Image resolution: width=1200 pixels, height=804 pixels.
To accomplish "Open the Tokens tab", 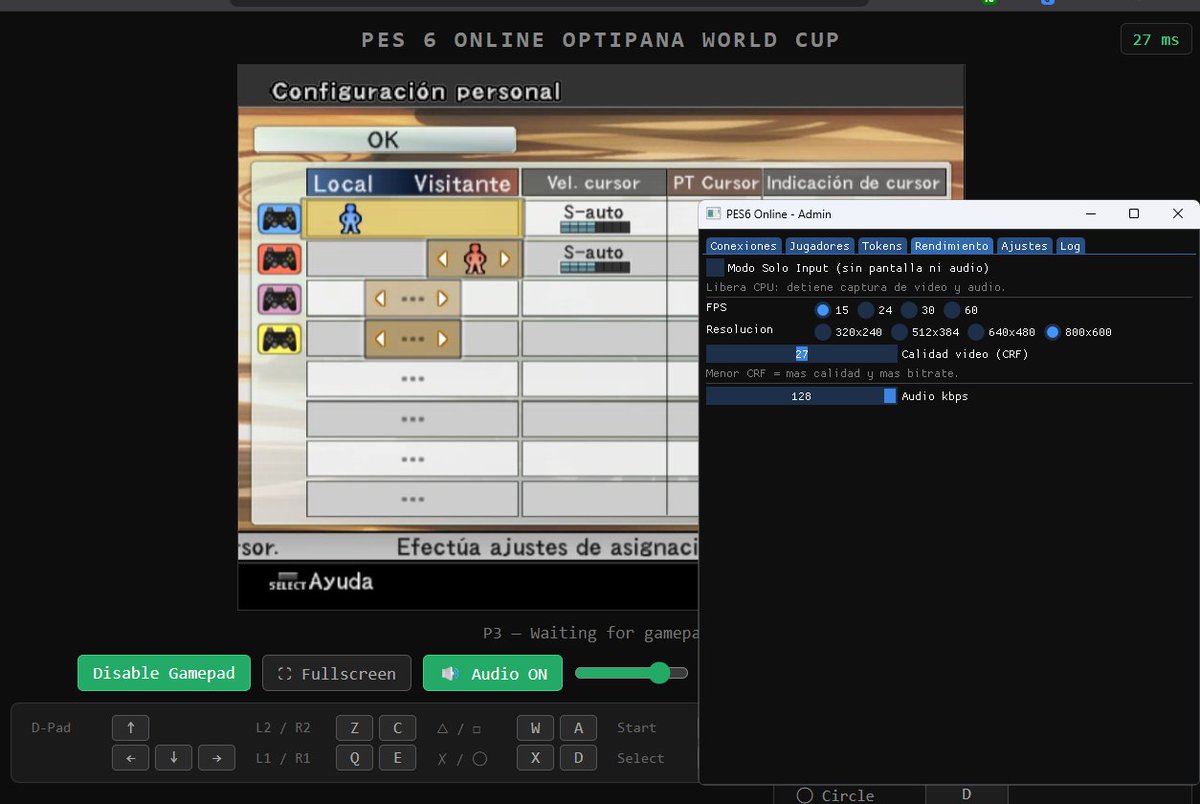I will click(882, 246).
